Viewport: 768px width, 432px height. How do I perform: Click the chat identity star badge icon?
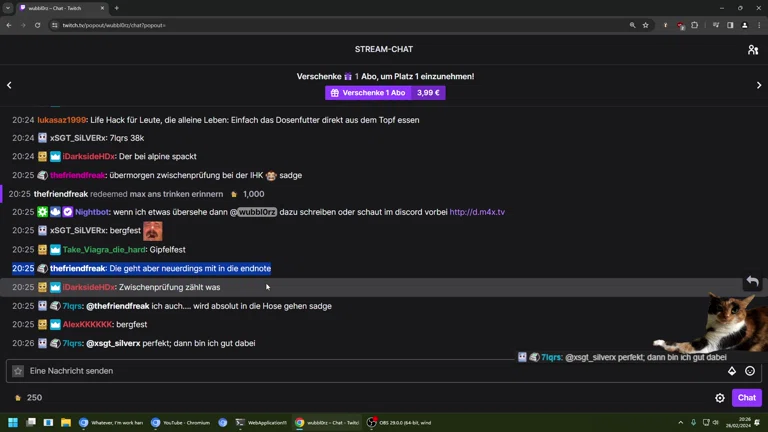[x=18, y=371]
